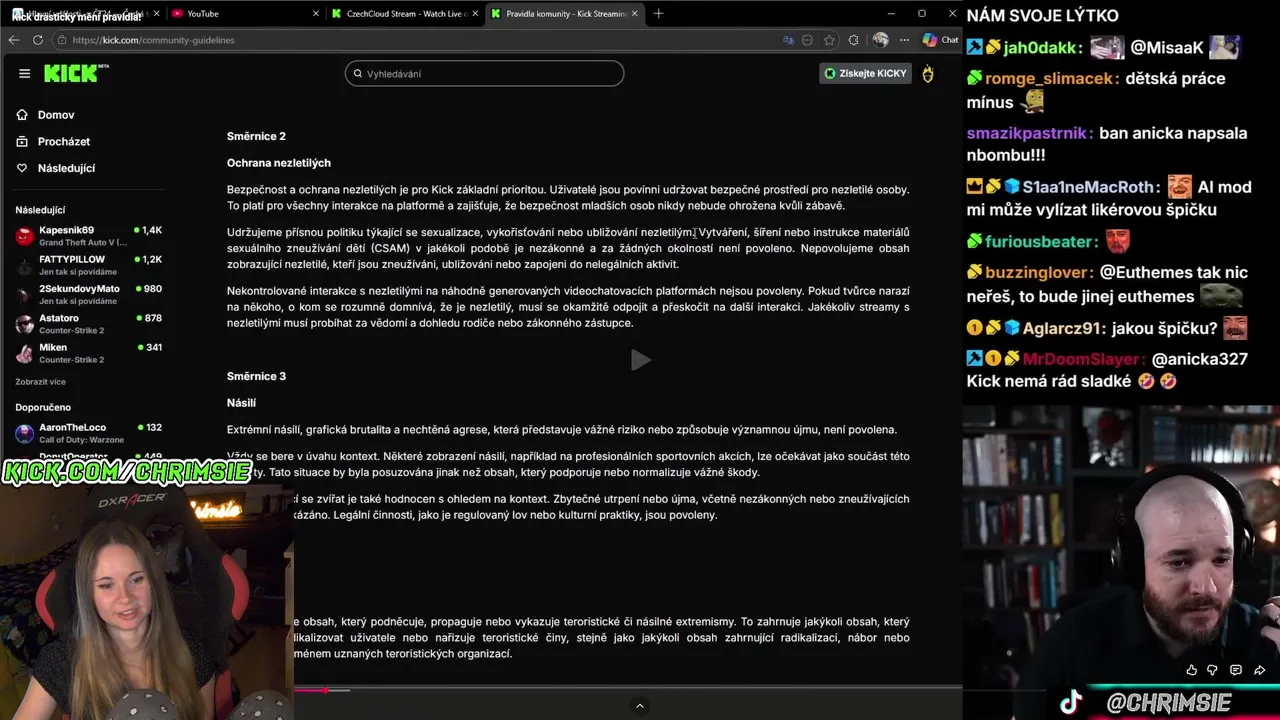Expand the list with Zobrazit více
This screenshot has width=1280, height=720.
40,382
